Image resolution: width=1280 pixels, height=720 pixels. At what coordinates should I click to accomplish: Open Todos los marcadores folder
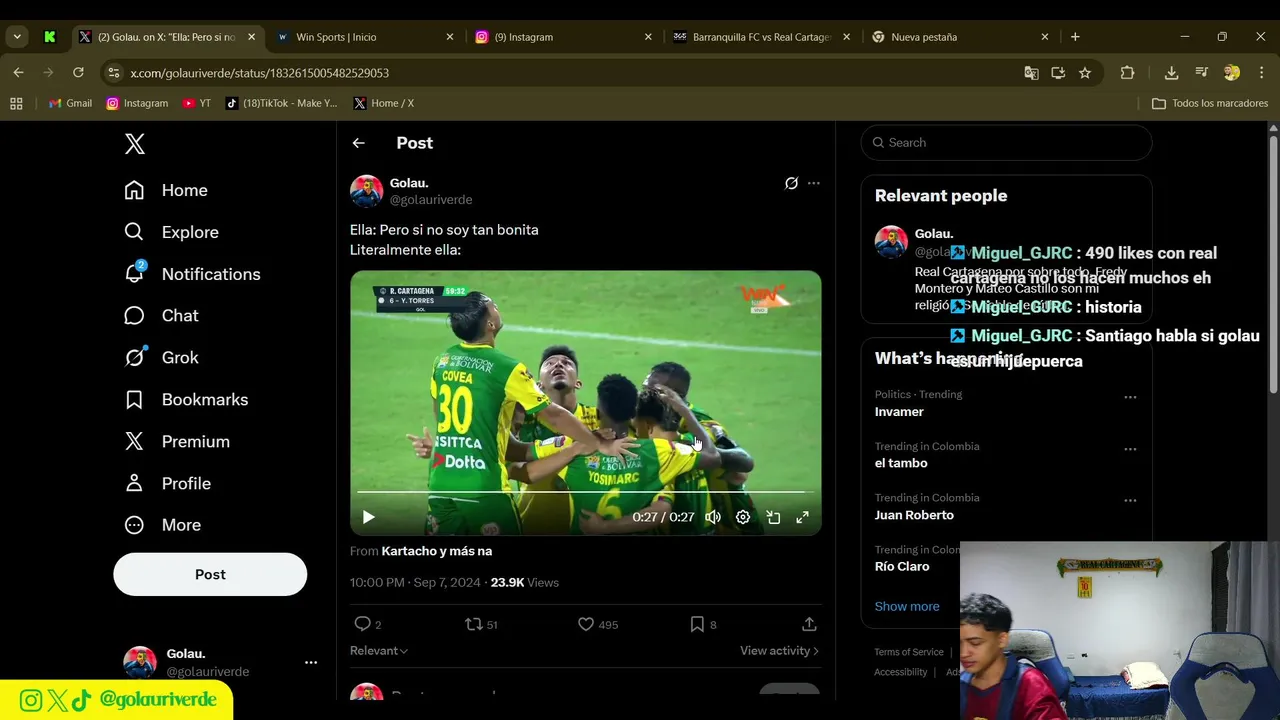click(x=1210, y=103)
